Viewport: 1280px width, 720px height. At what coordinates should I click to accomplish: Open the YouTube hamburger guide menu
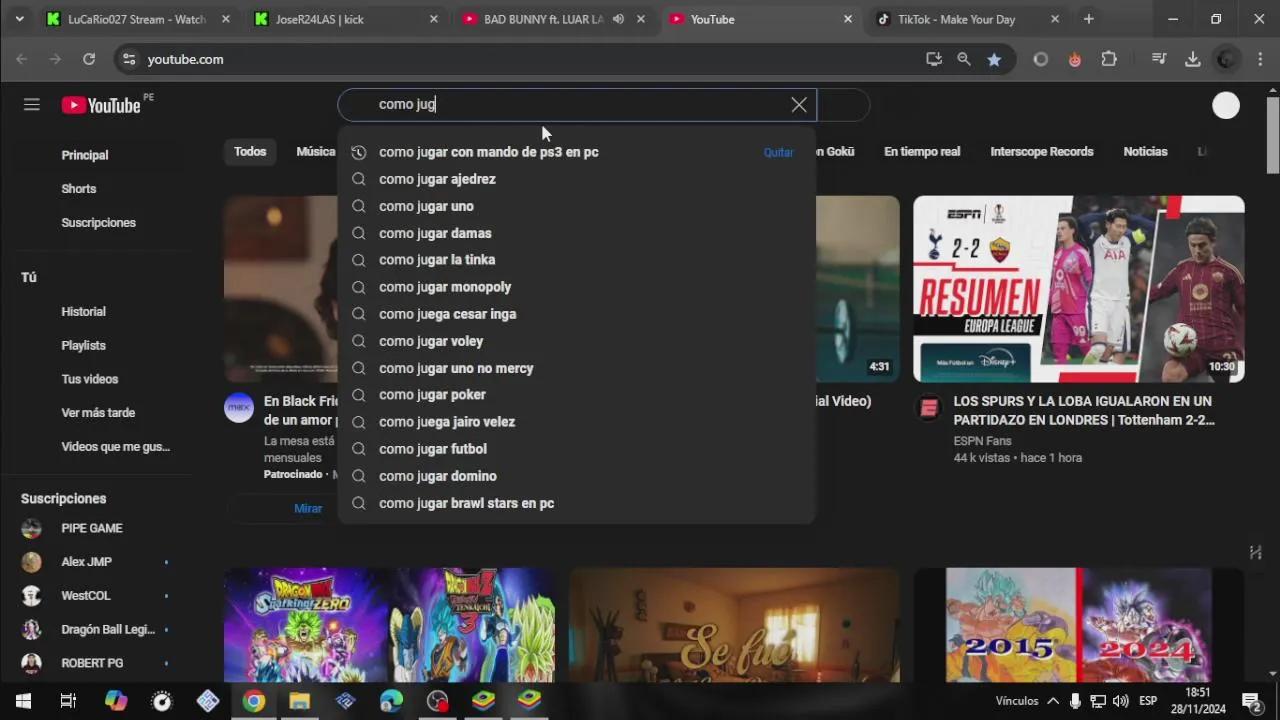pyautogui.click(x=32, y=105)
